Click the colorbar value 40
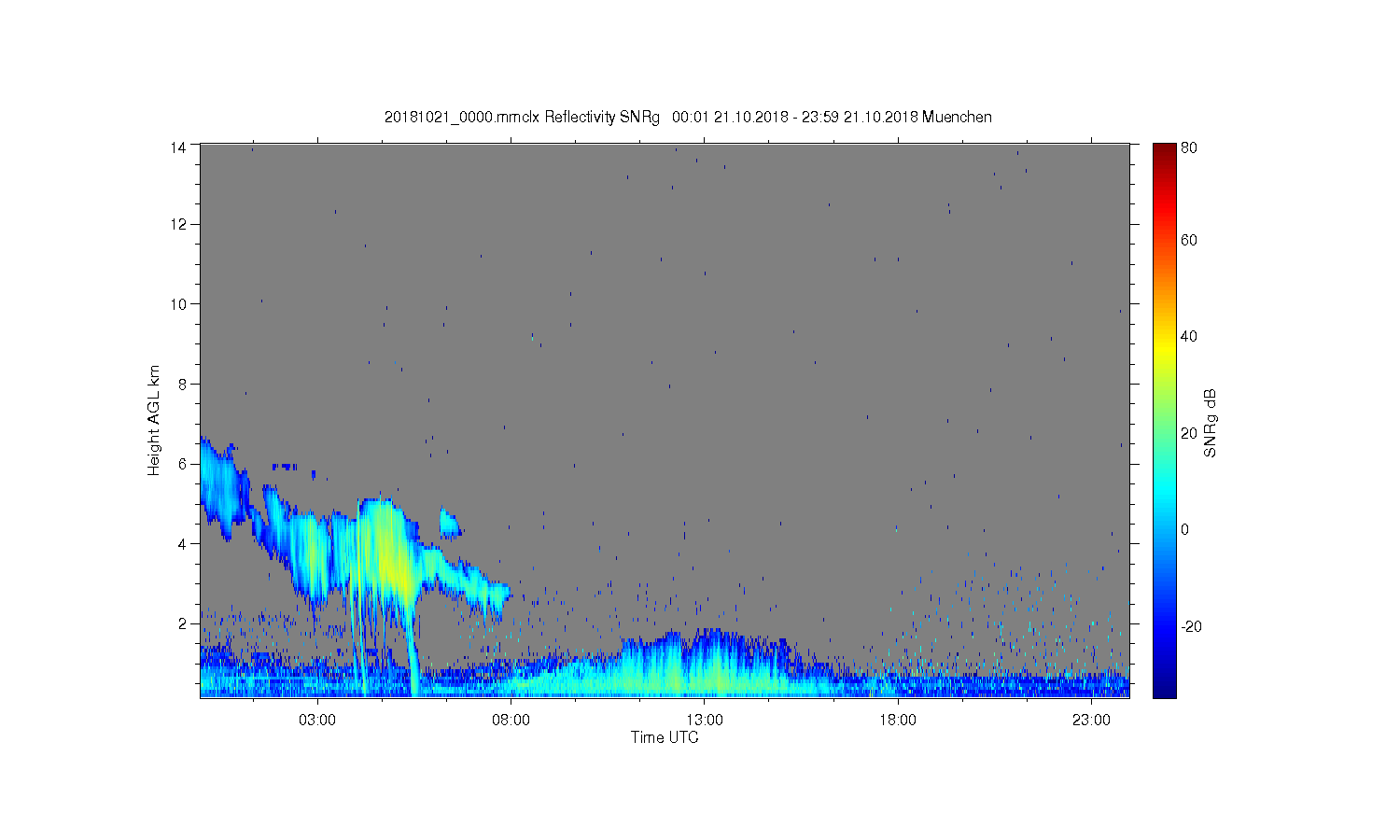 tap(1189, 337)
